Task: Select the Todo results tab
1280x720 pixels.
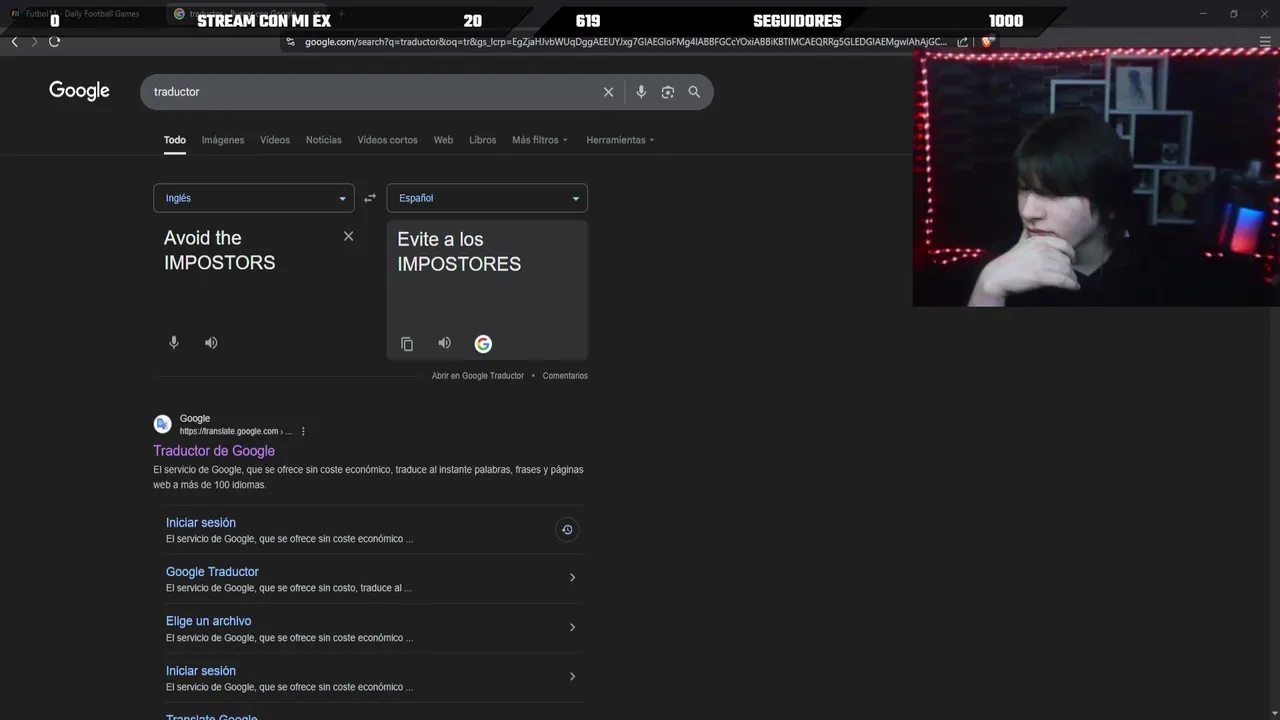Action: pos(175,140)
